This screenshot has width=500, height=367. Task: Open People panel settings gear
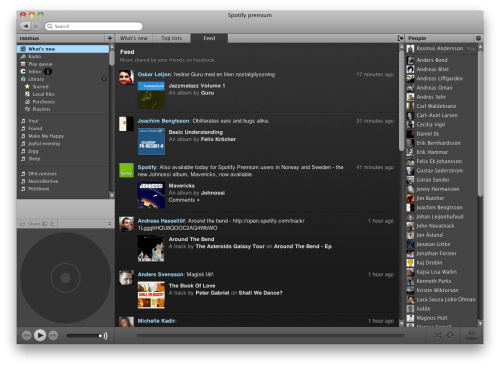pyautogui.click(x=478, y=38)
